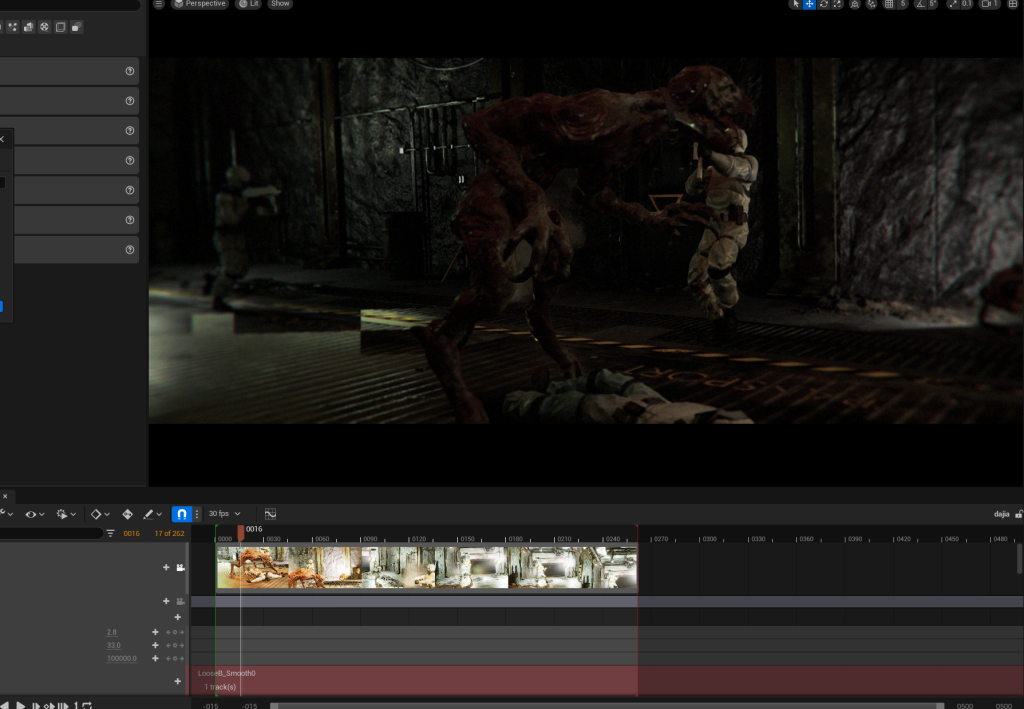Open the Show flags menu
1024x709 pixels.
click(x=280, y=4)
